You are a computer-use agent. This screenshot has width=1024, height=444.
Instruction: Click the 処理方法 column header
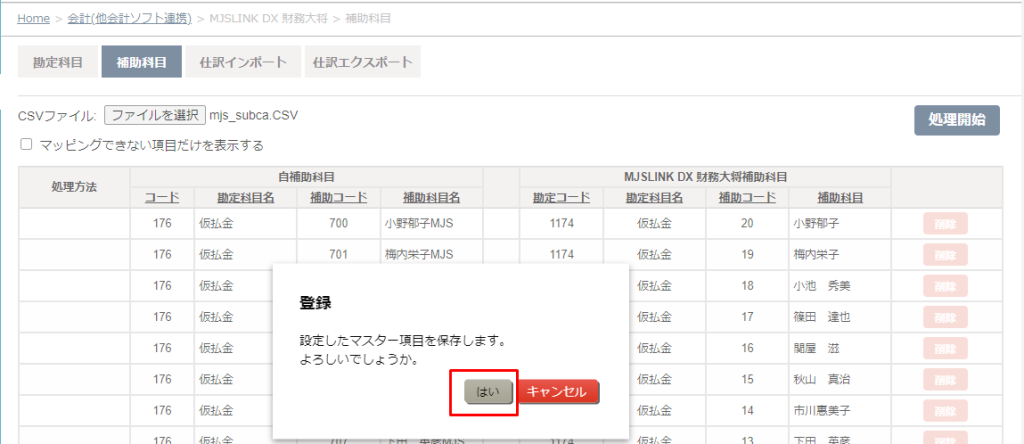(74, 187)
